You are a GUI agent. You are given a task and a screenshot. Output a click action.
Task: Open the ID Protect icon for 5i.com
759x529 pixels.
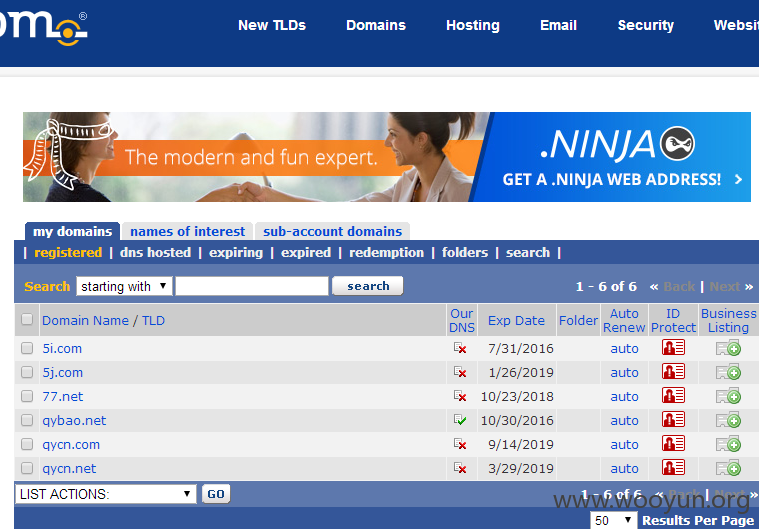tap(673, 348)
